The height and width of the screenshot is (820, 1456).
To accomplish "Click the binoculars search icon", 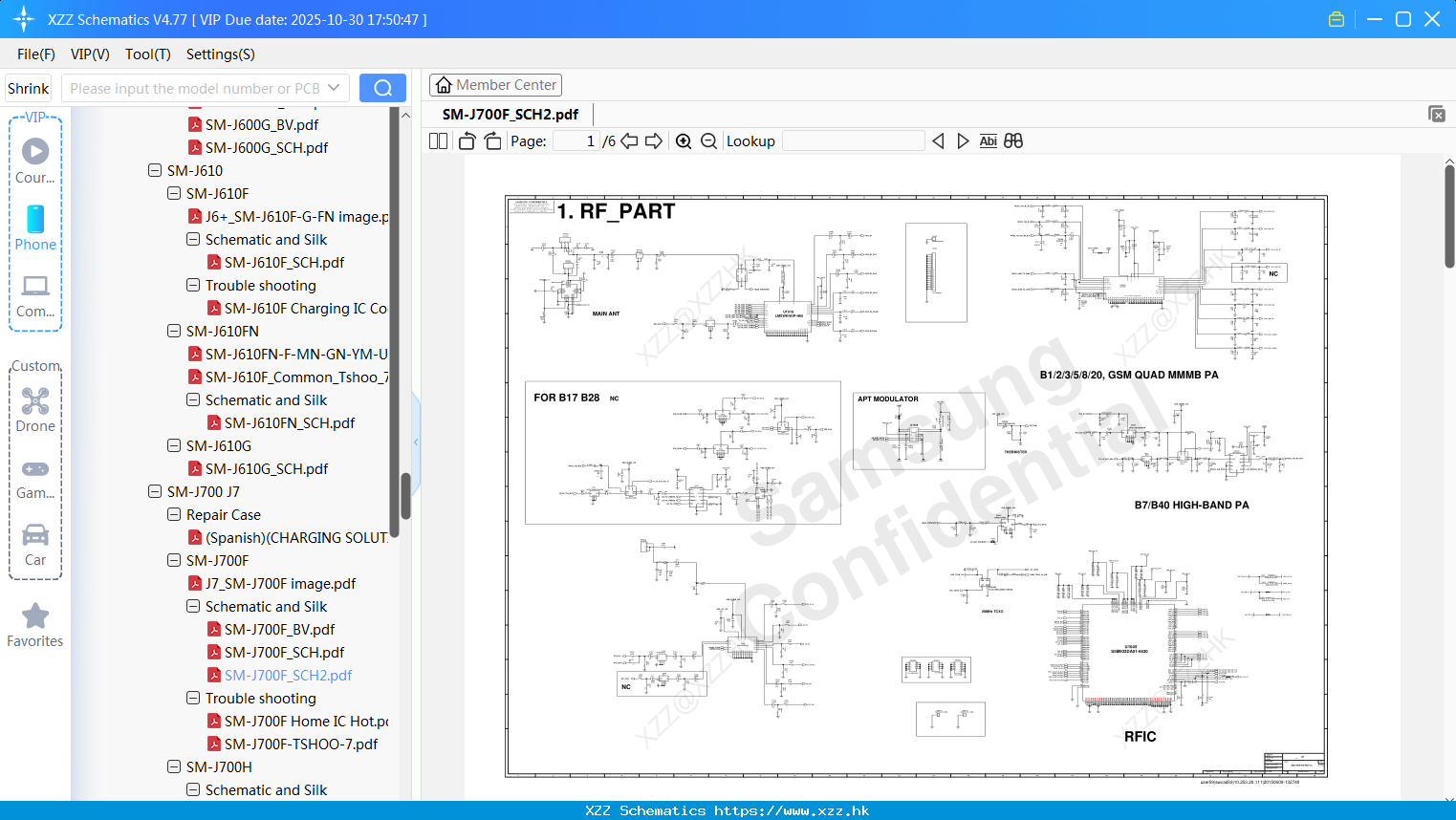I will point(1013,140).
